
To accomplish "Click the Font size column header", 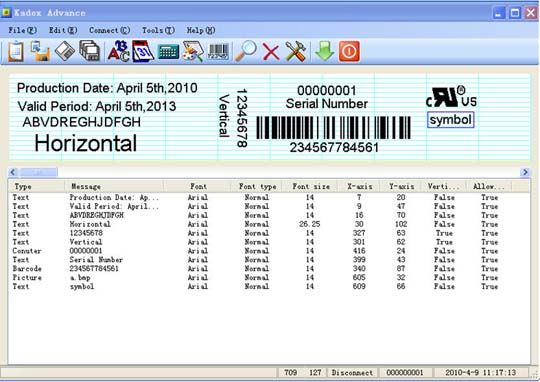I will point(311,186).
